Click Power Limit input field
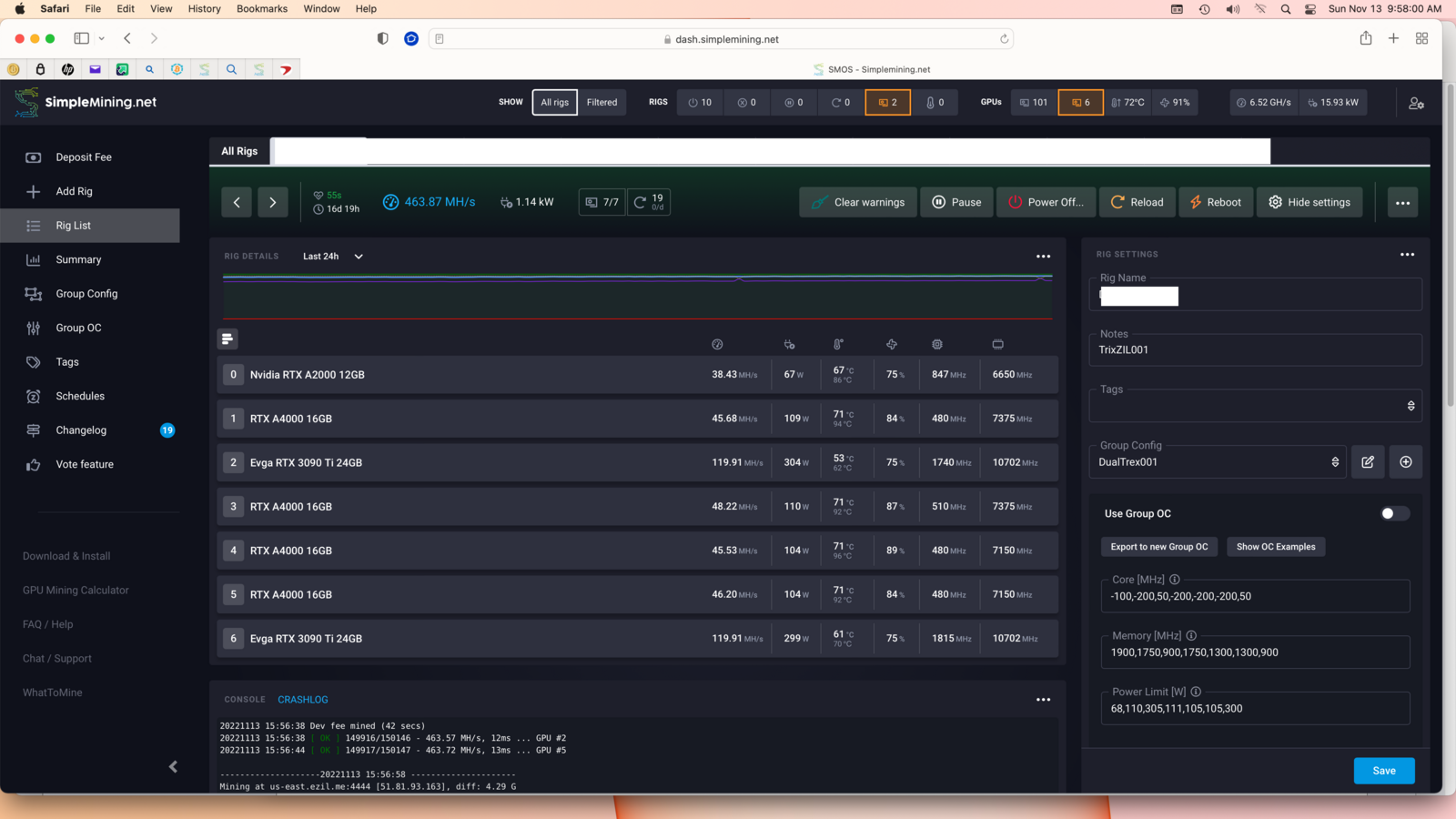 coord(1256,709)
